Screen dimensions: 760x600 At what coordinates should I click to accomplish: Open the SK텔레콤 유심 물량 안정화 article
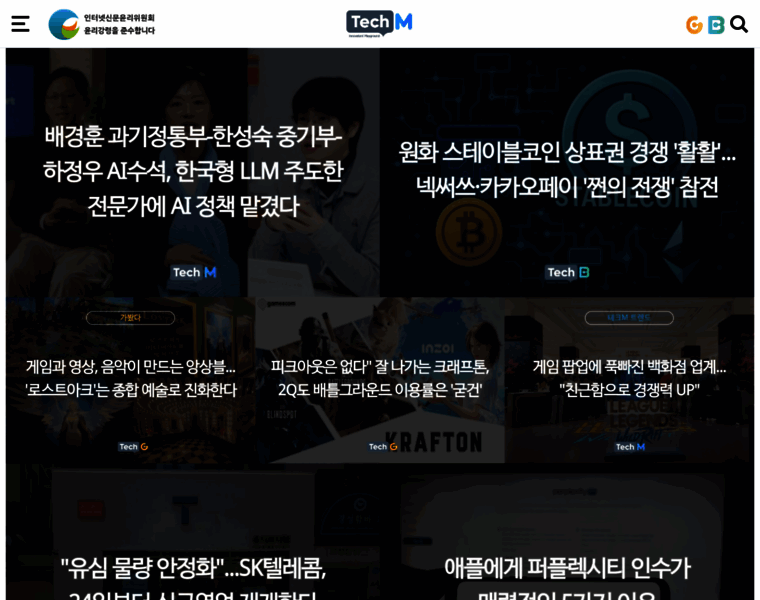[x=193, y=578]
